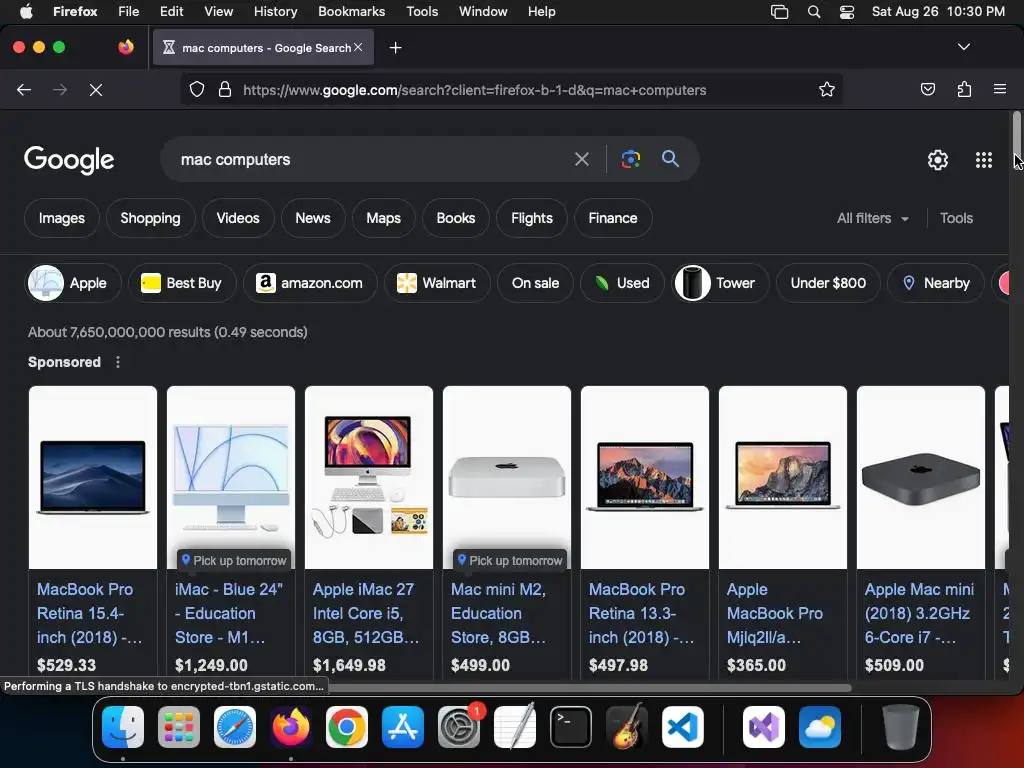Image resolution: width=1024 pixels, height=768 pixels.
Task: Open Apple MacBook Pro Mjlq2ll/a link
Action: [775, 613]
